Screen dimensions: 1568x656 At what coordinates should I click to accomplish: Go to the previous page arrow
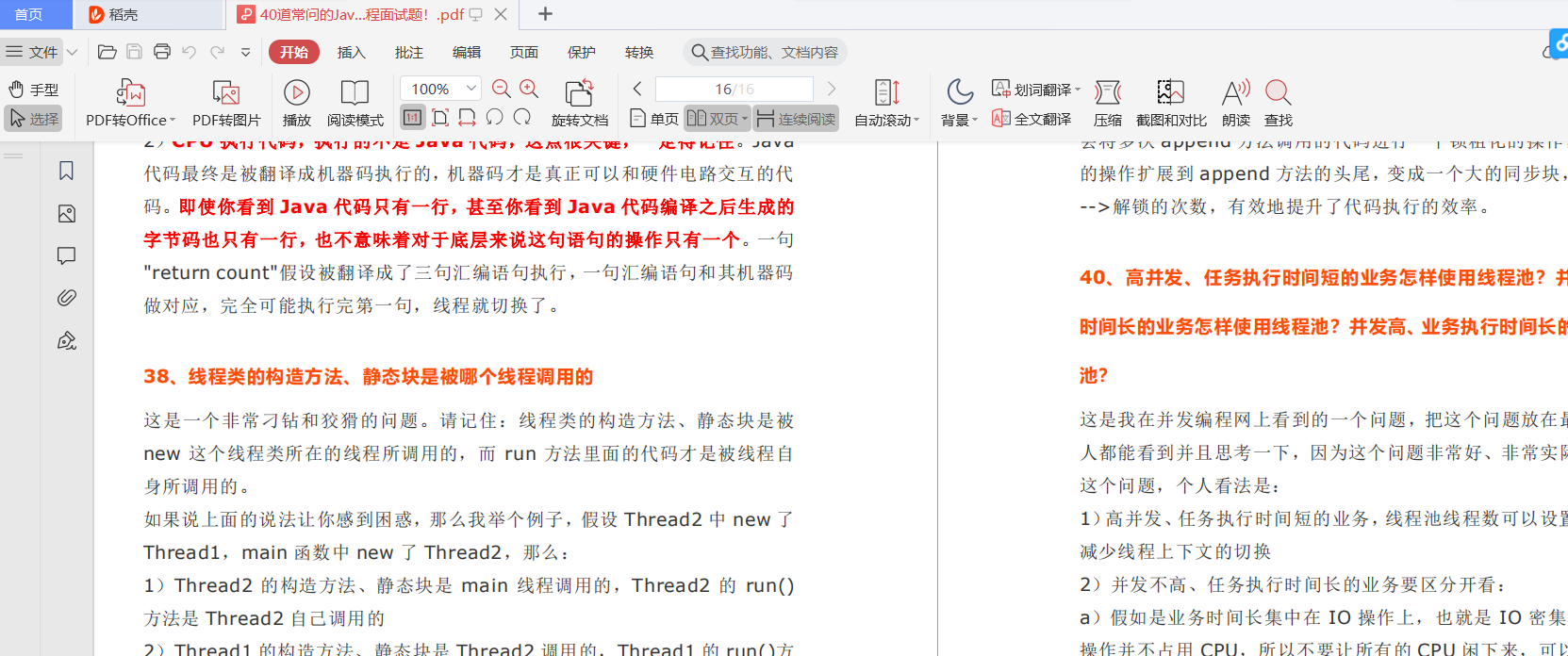[x=637, y=89]
